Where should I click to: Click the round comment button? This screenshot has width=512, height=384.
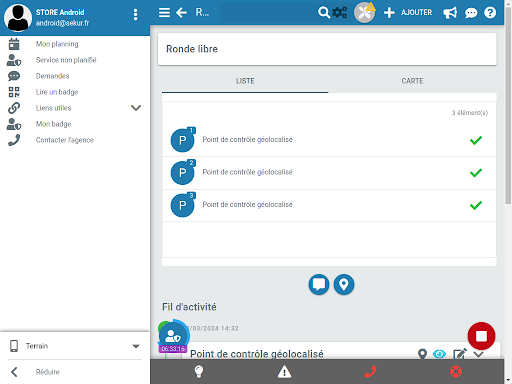point(319,284)
